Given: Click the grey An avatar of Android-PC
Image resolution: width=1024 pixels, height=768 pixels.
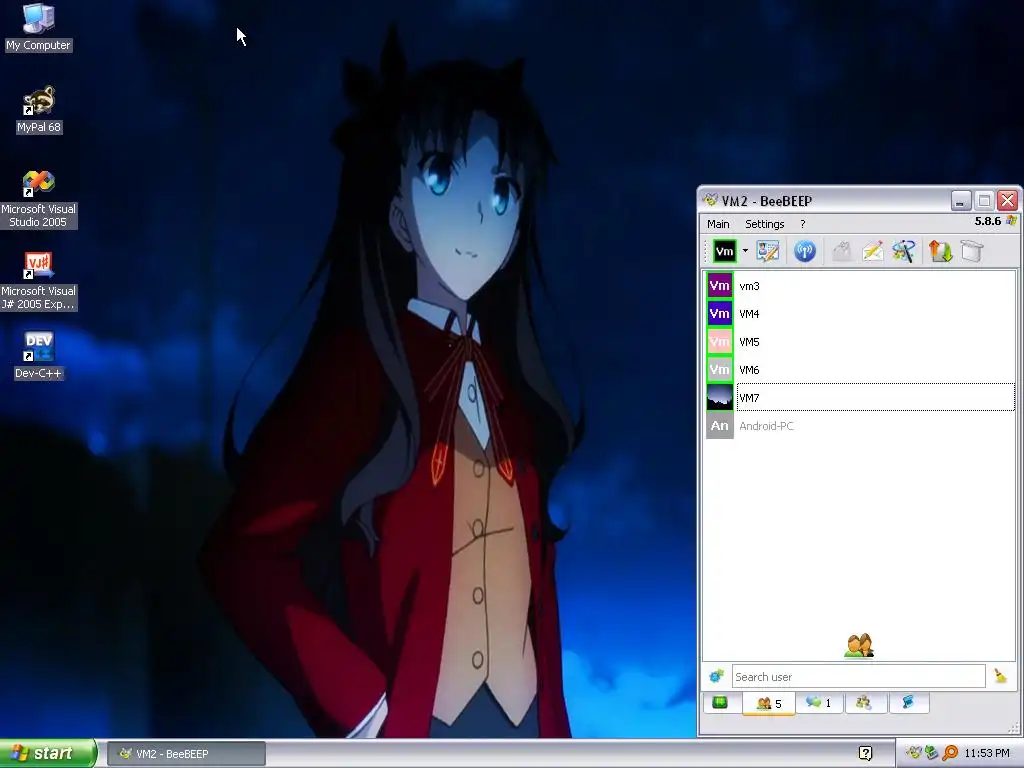Looking at the screenshot, I should pos(720,426).
